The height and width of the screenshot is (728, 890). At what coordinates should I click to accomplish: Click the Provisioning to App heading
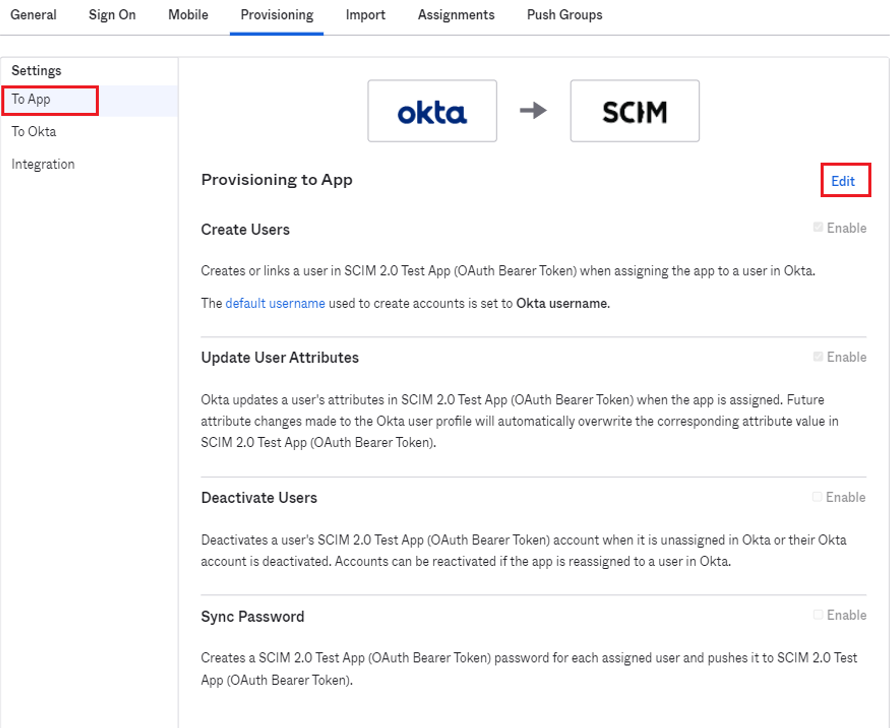tap(276, 180)
